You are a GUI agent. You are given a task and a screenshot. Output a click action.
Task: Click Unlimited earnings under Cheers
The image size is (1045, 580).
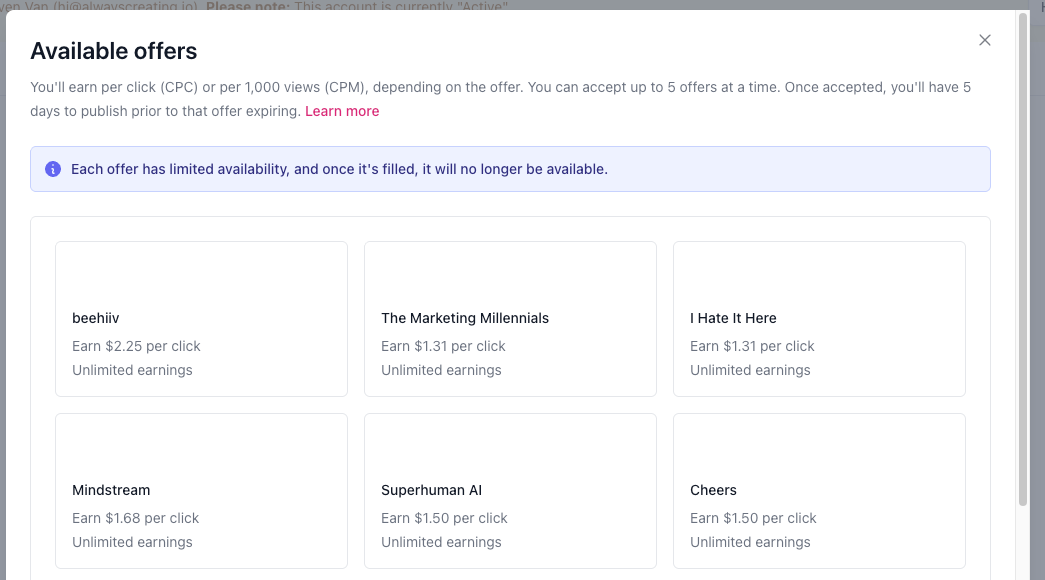[750, 542]
